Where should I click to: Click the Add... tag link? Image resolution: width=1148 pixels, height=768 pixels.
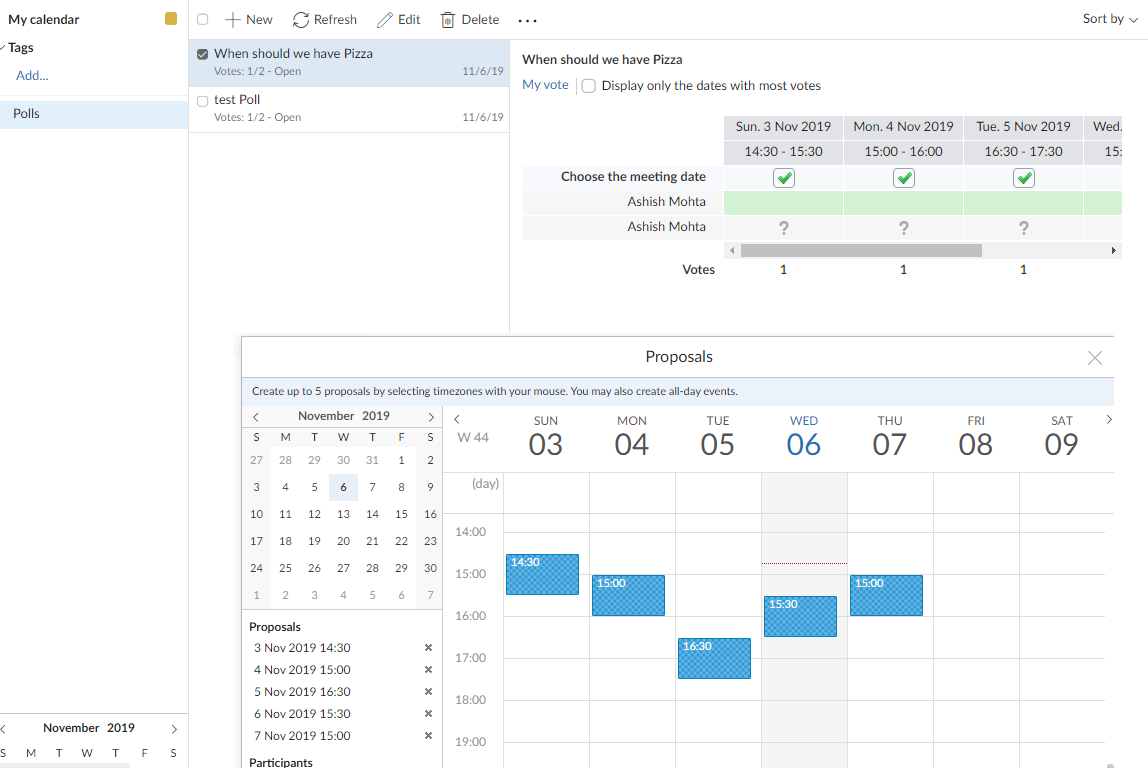[x=32, y=75]
